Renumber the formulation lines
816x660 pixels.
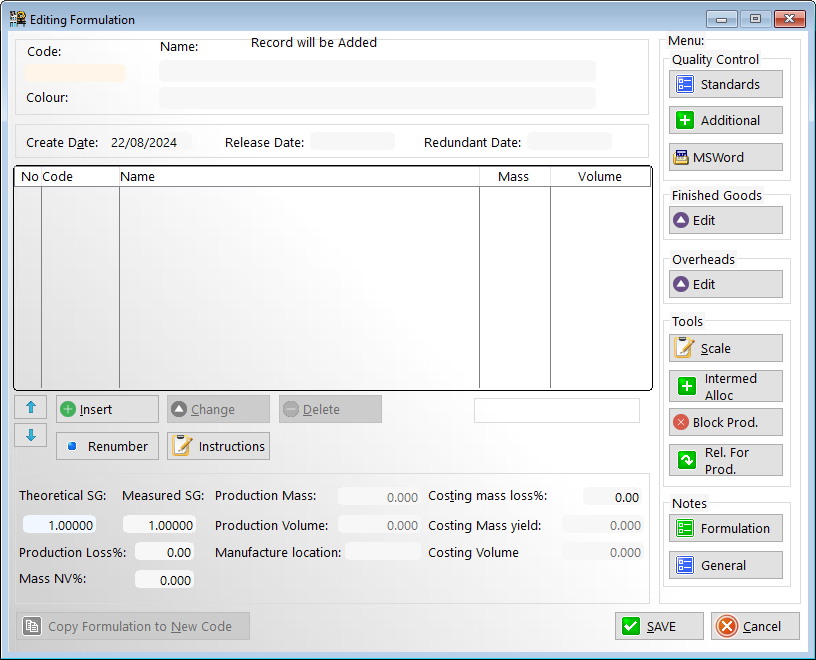107,447
